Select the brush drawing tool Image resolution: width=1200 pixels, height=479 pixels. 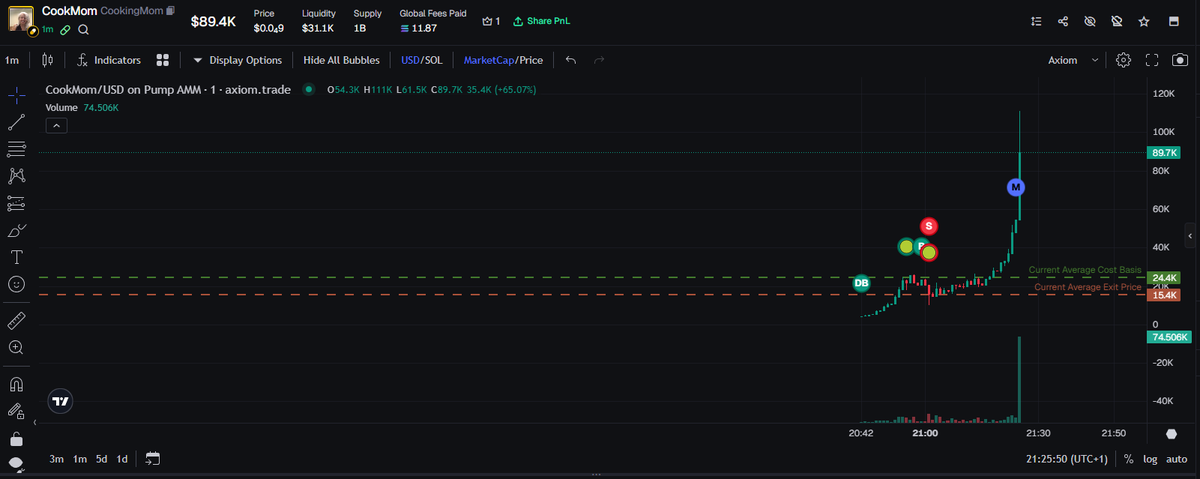coord(17,230)
